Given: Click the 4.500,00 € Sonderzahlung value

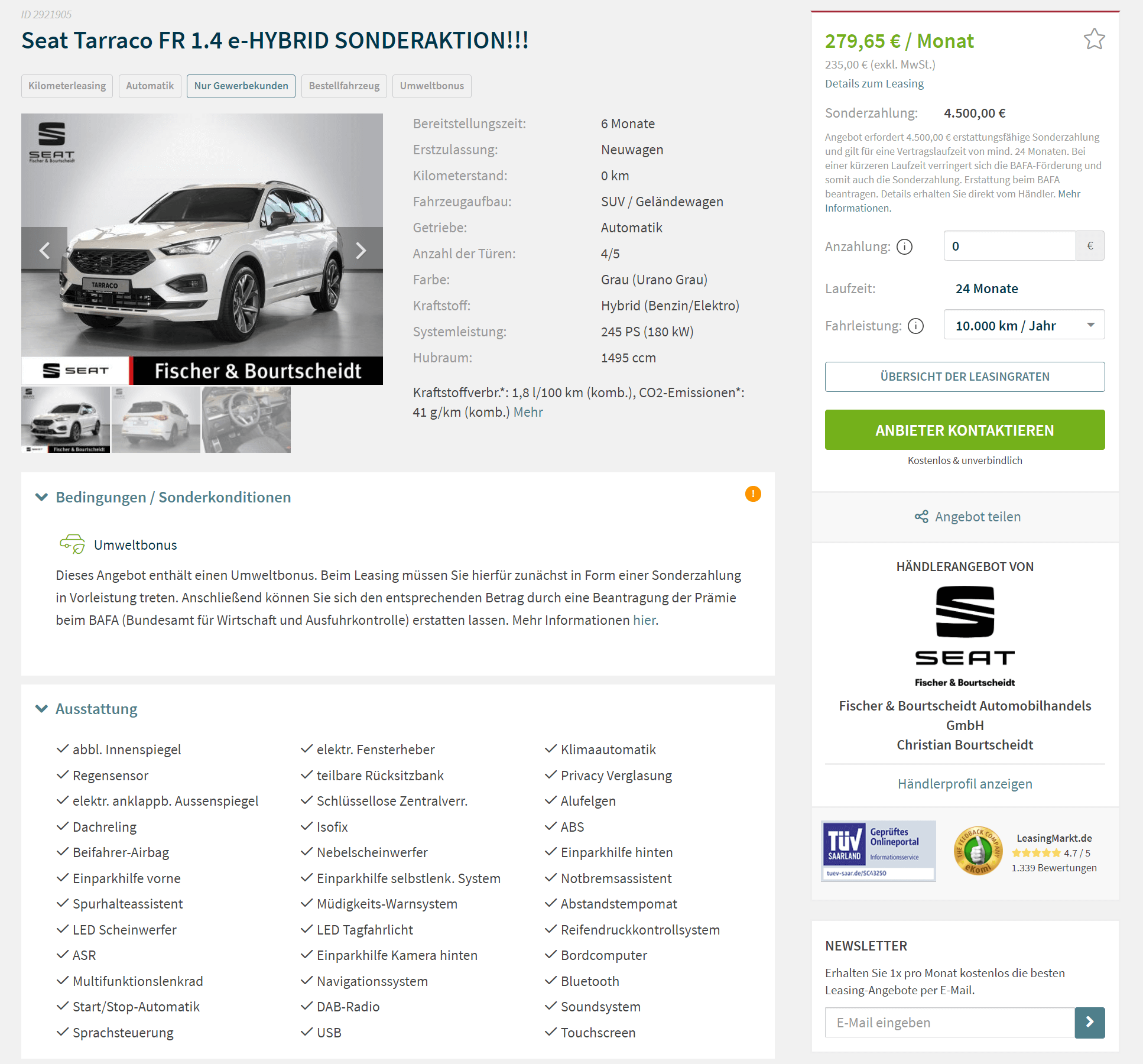Looking at the screenshot, I should pos(975,113).
